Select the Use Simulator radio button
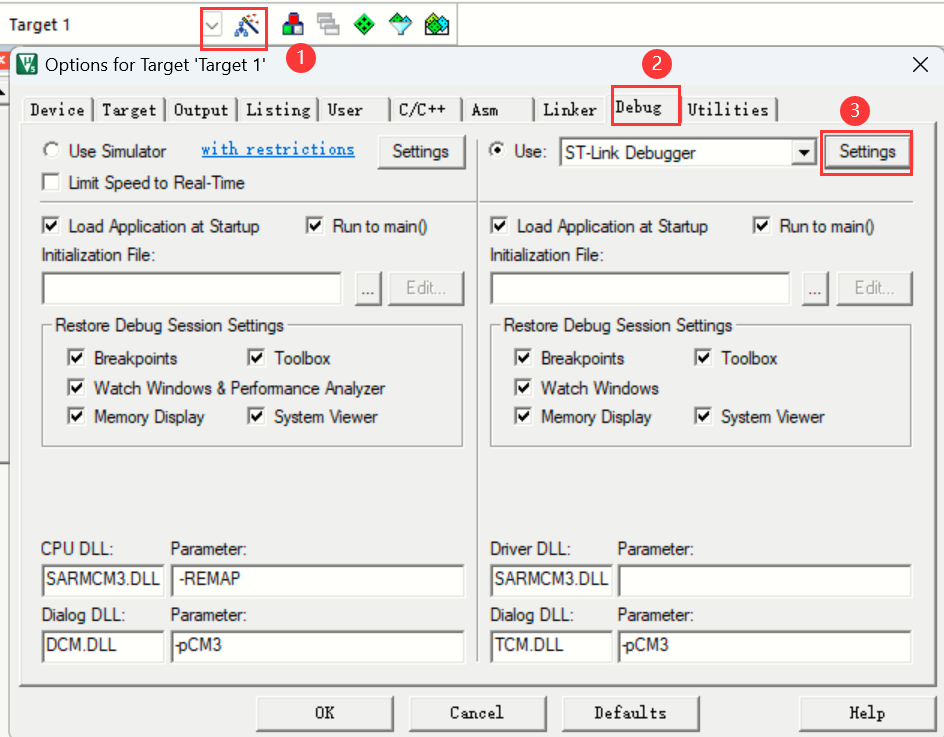 point(52,150)
